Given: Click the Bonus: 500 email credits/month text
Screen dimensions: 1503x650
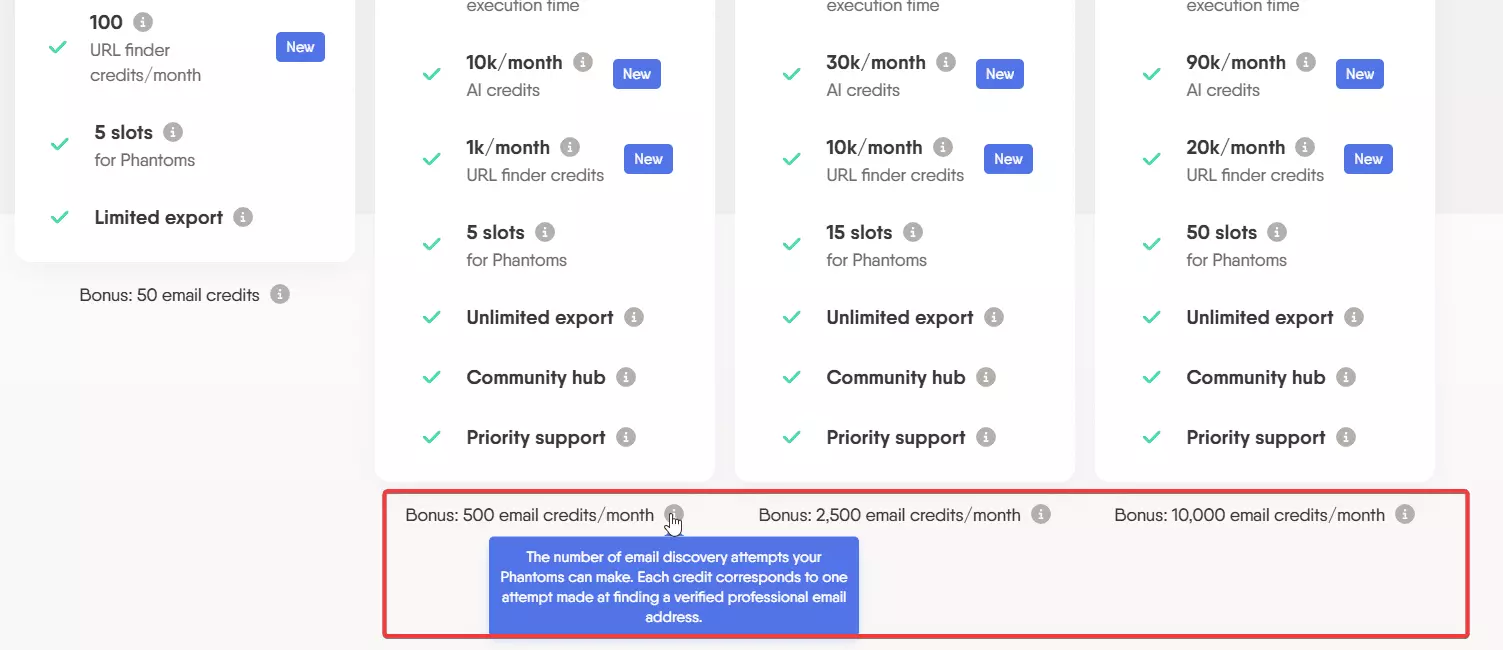Looking at the screenshot, I should [531, 514].
